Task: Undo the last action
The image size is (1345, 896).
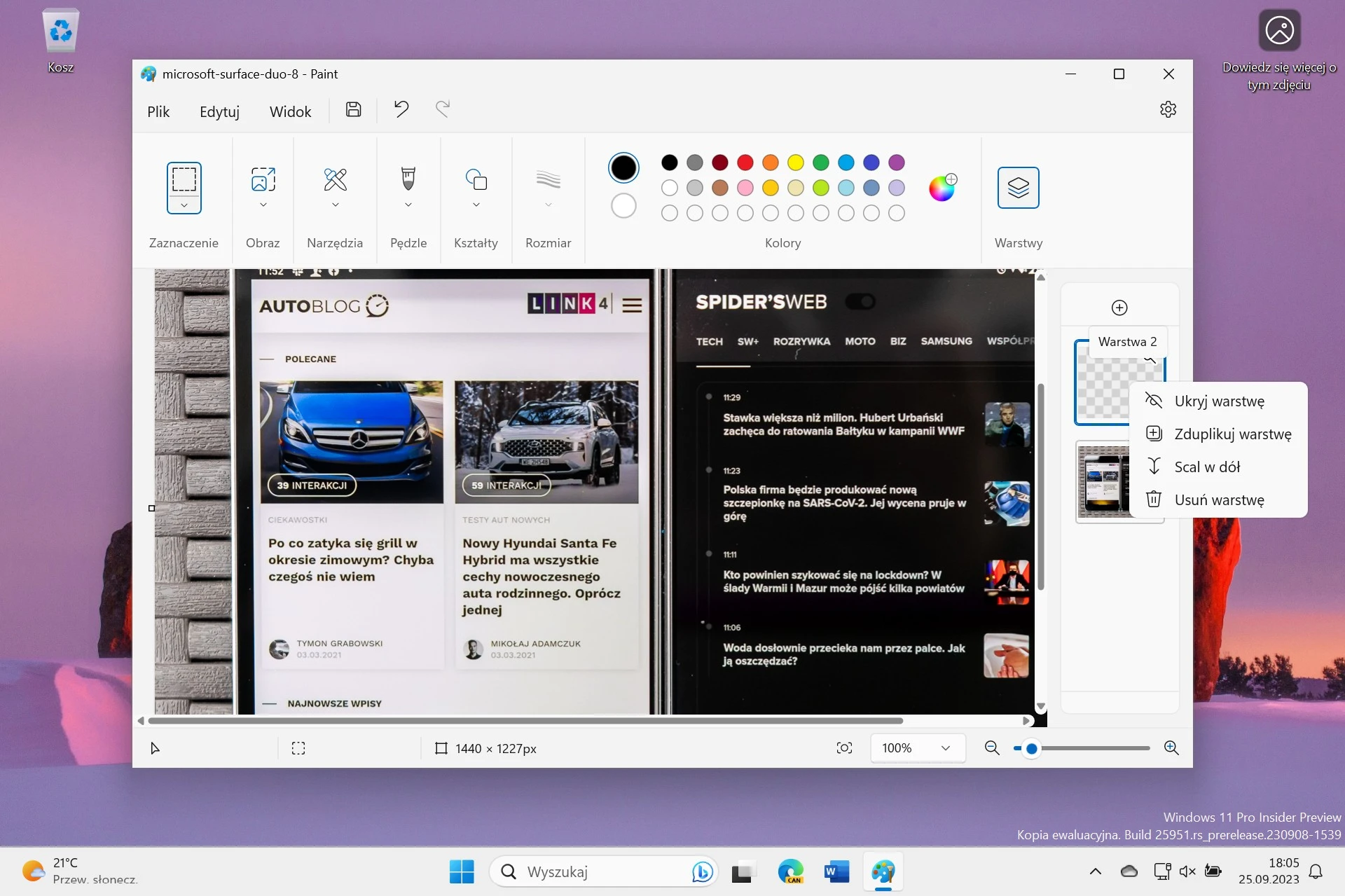Action: [401, 109]
